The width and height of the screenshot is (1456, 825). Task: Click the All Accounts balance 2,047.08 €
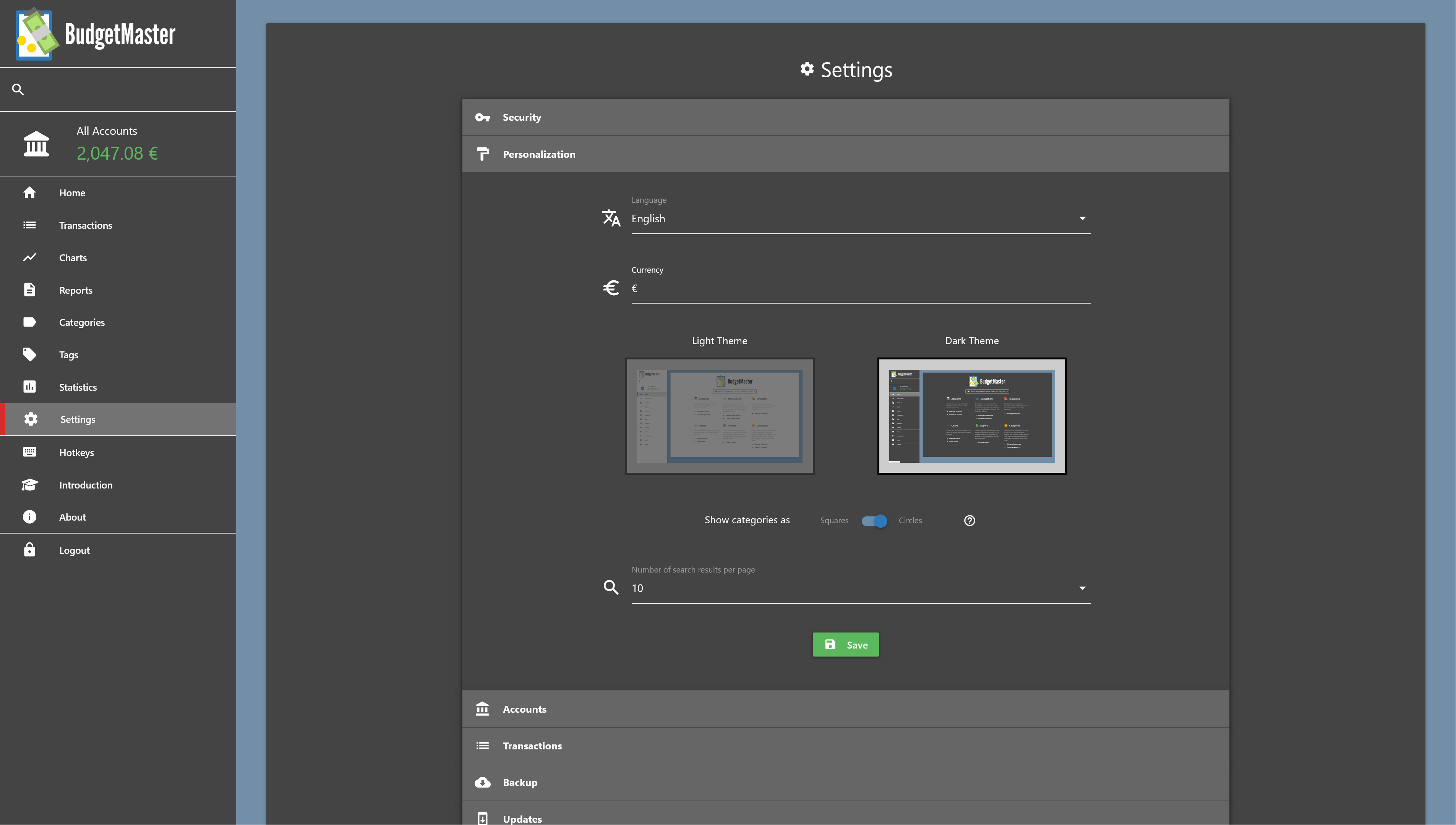pos(117,153)
